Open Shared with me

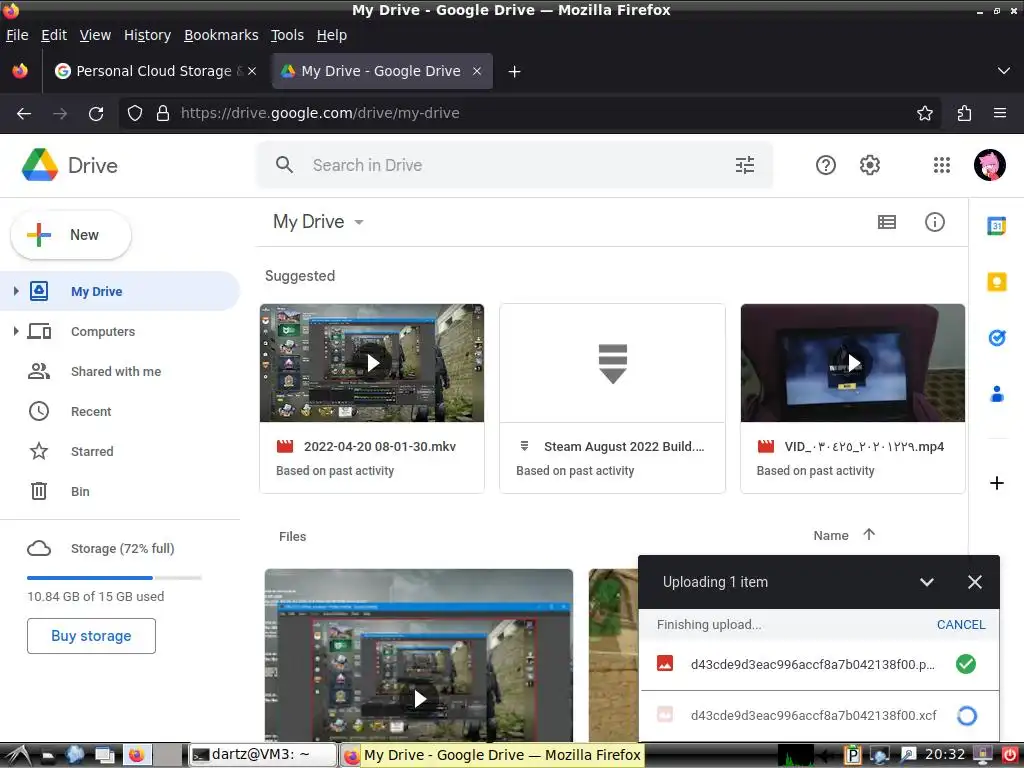(116, 372)
